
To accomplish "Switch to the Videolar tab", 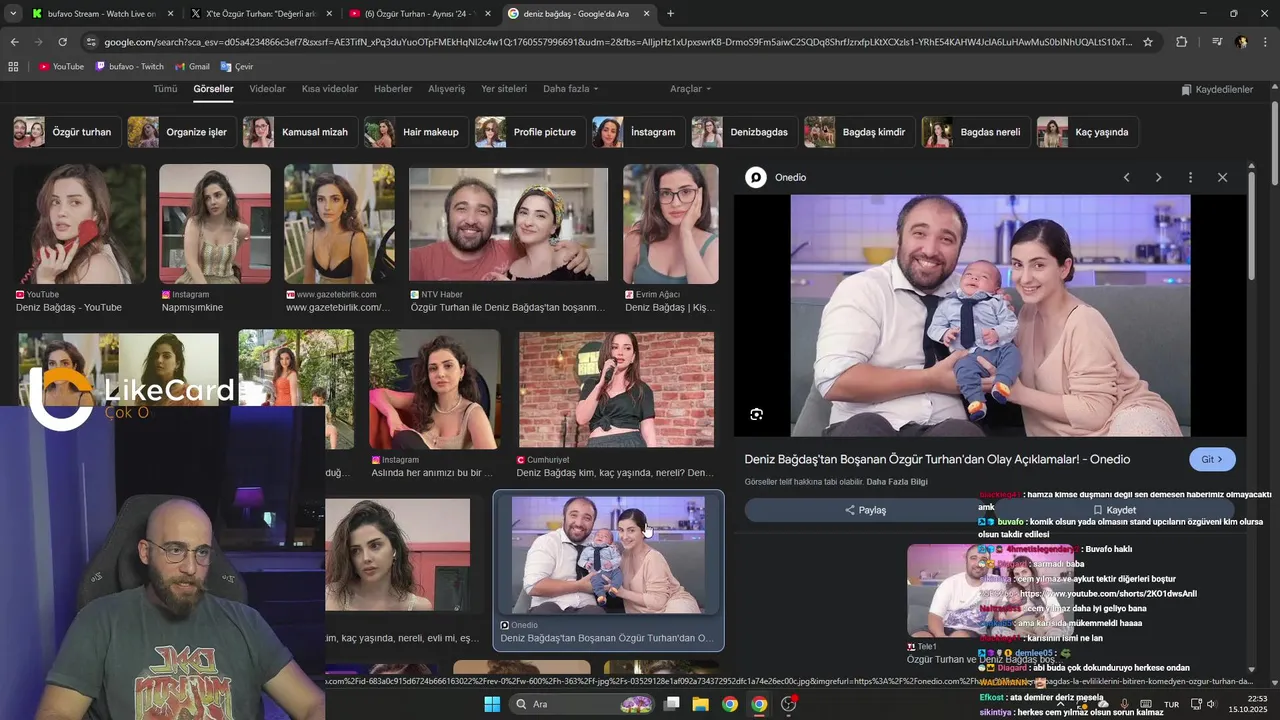I will 267,89.
